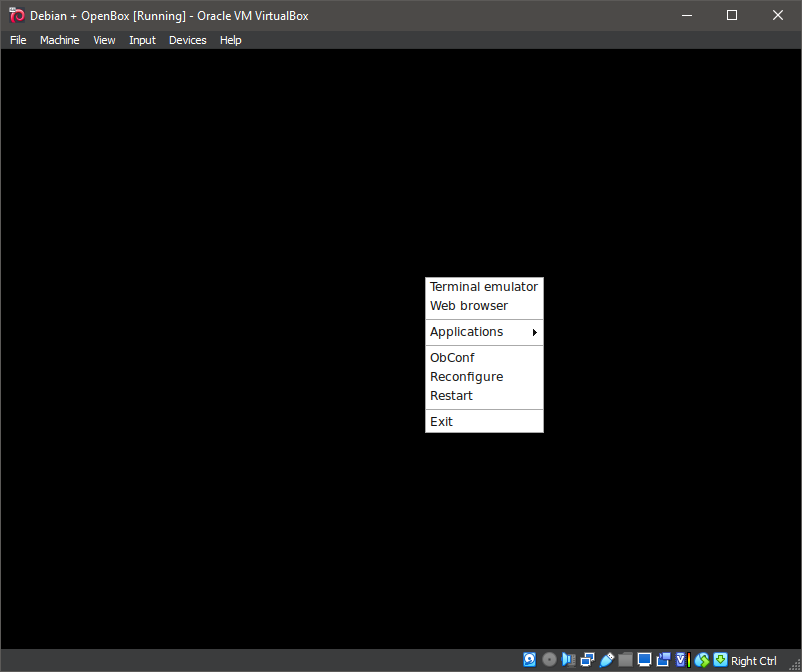Toggle the keyboard capture status icon

(720, 660)
